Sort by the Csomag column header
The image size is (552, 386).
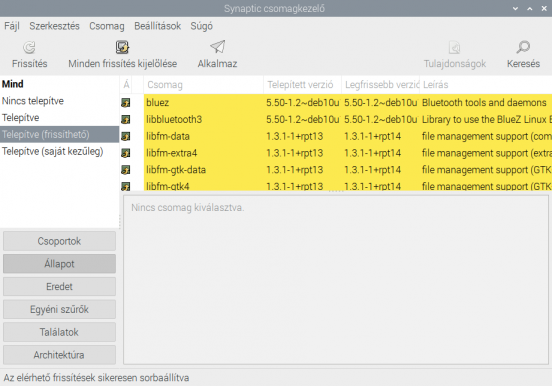pos(203,85)
